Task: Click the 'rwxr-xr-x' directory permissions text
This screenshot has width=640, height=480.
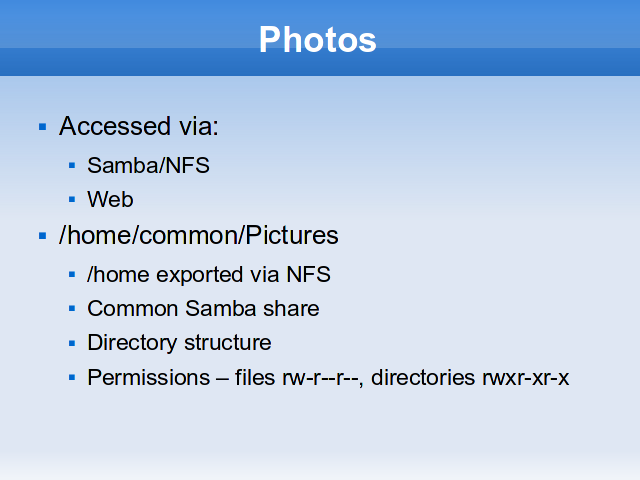Action: point(525,378)
